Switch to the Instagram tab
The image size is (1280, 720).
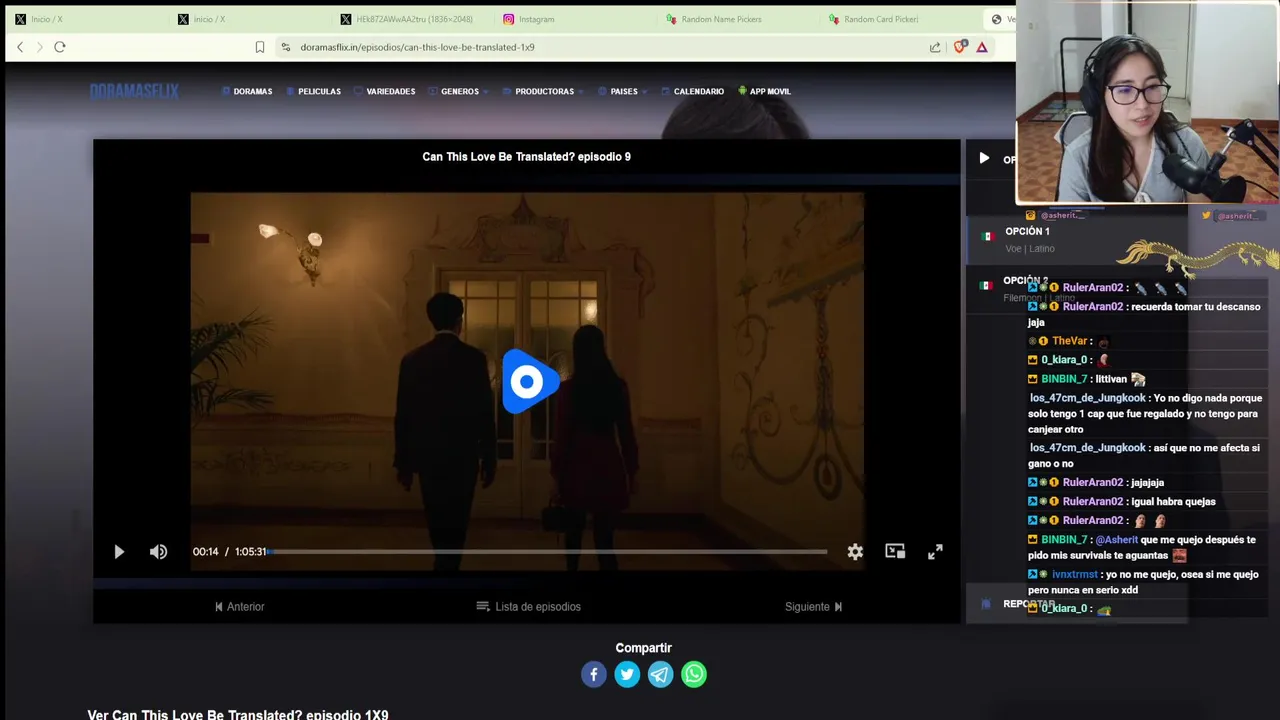coord(575,19)
